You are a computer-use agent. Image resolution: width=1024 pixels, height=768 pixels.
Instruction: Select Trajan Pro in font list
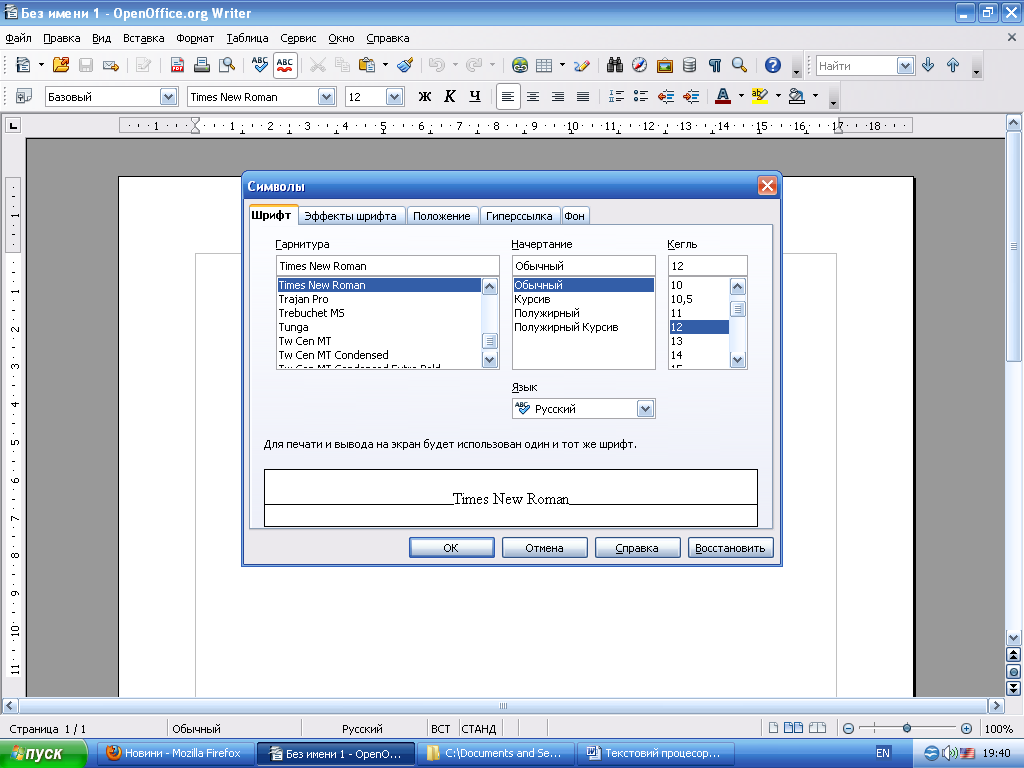pyautogui.click(x=379, y=299)
